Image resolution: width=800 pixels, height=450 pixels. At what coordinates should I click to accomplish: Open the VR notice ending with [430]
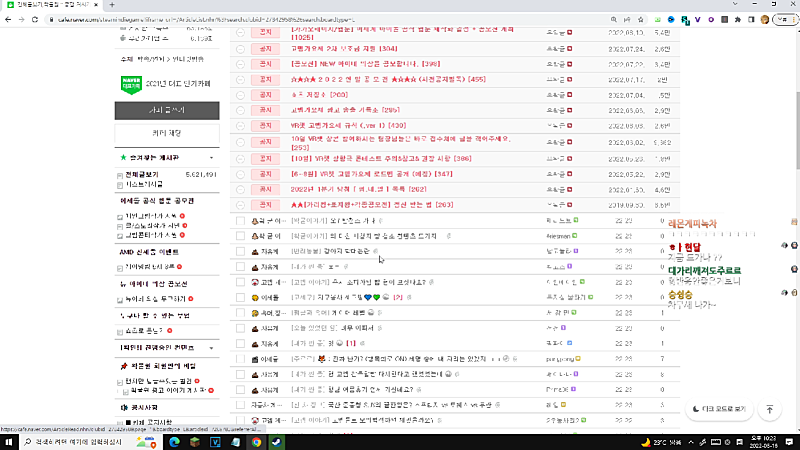point(348,126)
